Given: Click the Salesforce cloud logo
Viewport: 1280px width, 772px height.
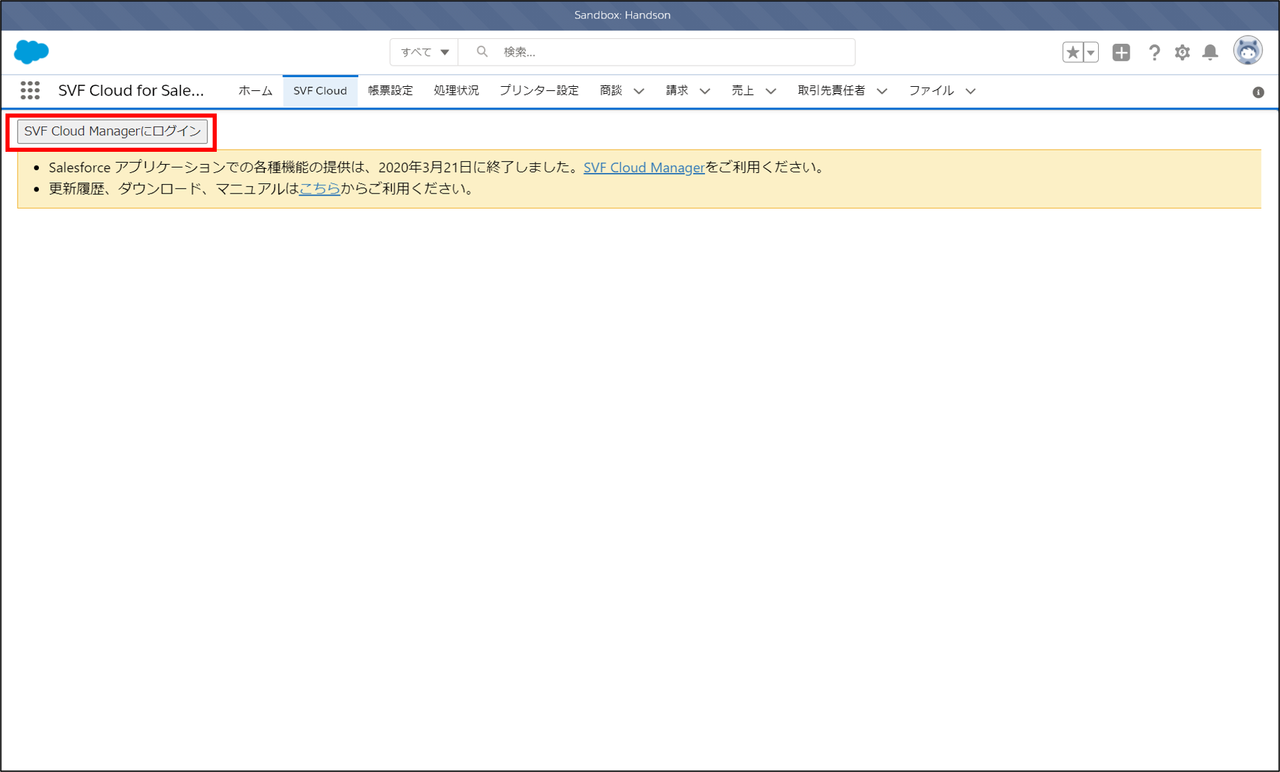Looking at the screenshot, I should (32, 52).
